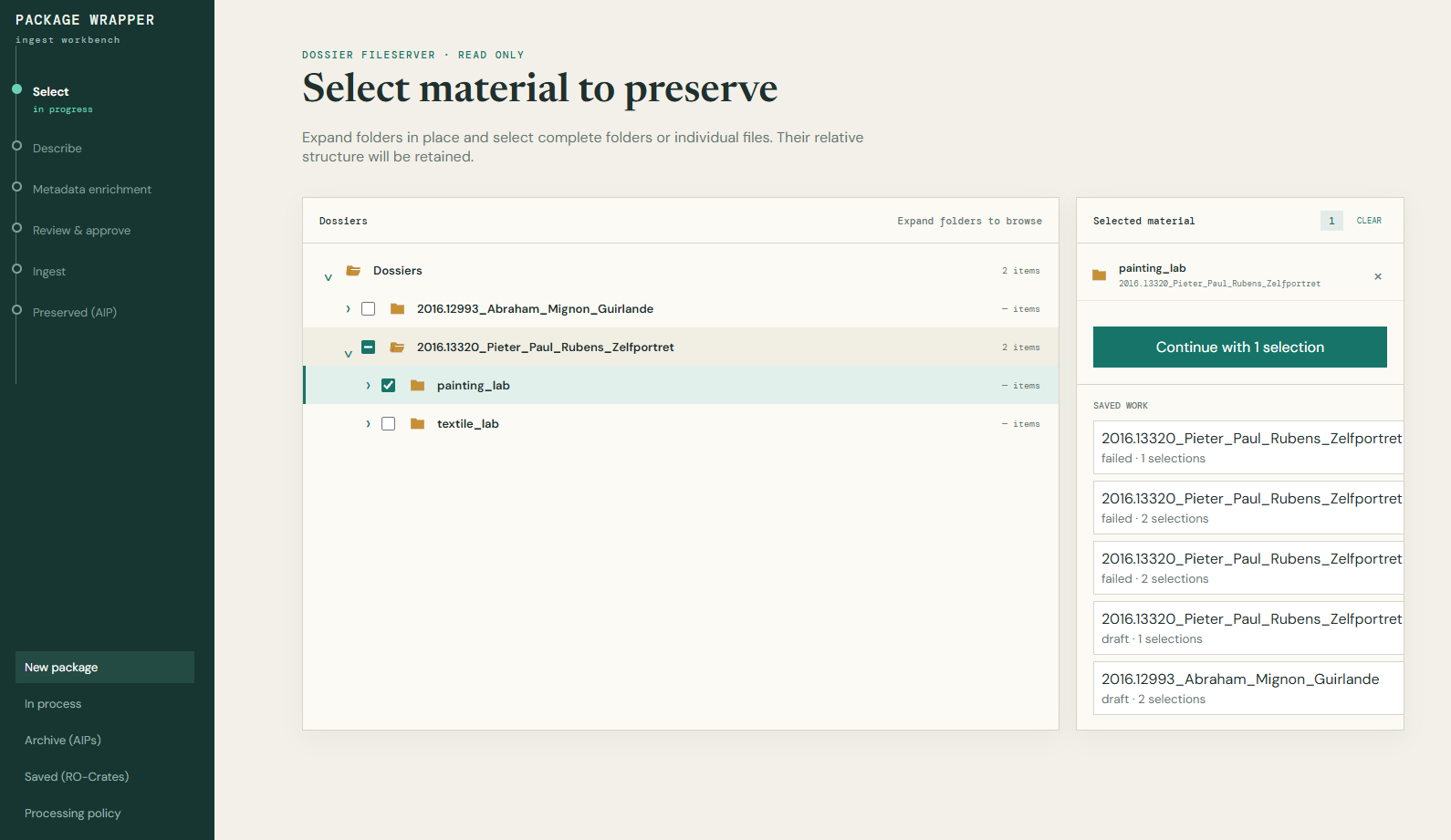Click the painting_lab folder icon in tree

[417, 386]
